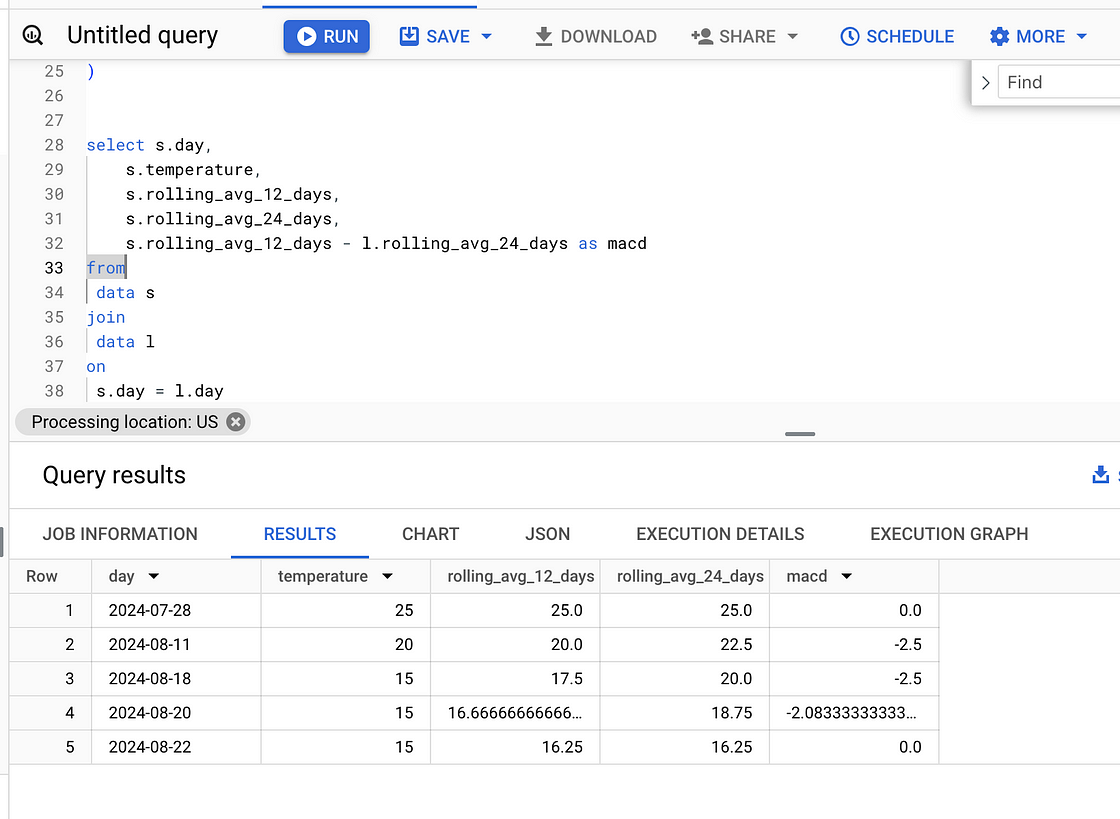Switch to the JOB INFORMATION tab

coord(120,534)
